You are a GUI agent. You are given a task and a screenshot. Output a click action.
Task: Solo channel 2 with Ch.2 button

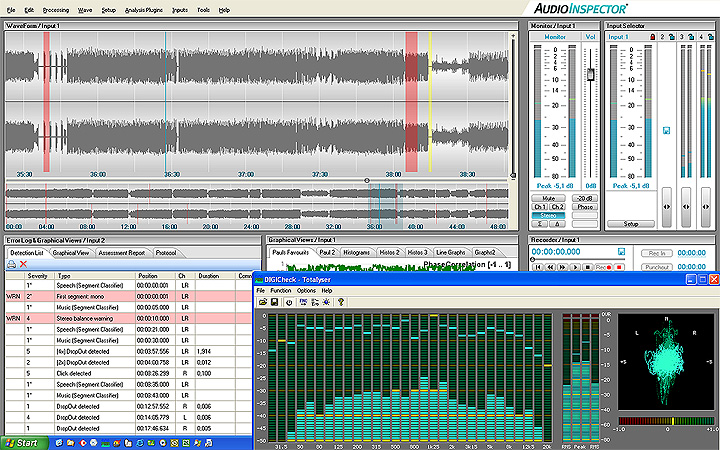(x=557, y=207)
